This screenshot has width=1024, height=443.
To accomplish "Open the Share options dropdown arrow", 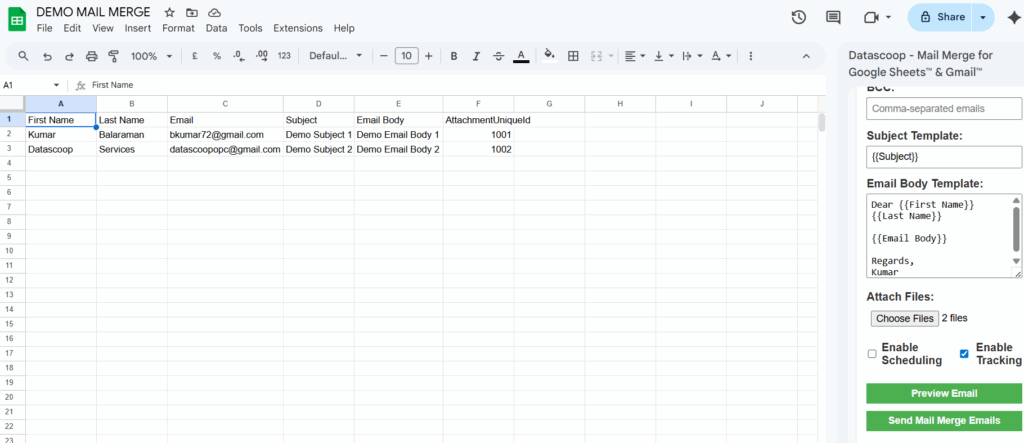I will point(983,17).
